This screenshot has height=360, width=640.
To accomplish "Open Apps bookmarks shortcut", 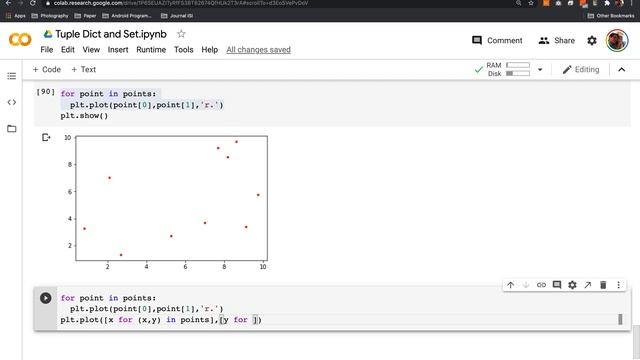I will (16, 16).
